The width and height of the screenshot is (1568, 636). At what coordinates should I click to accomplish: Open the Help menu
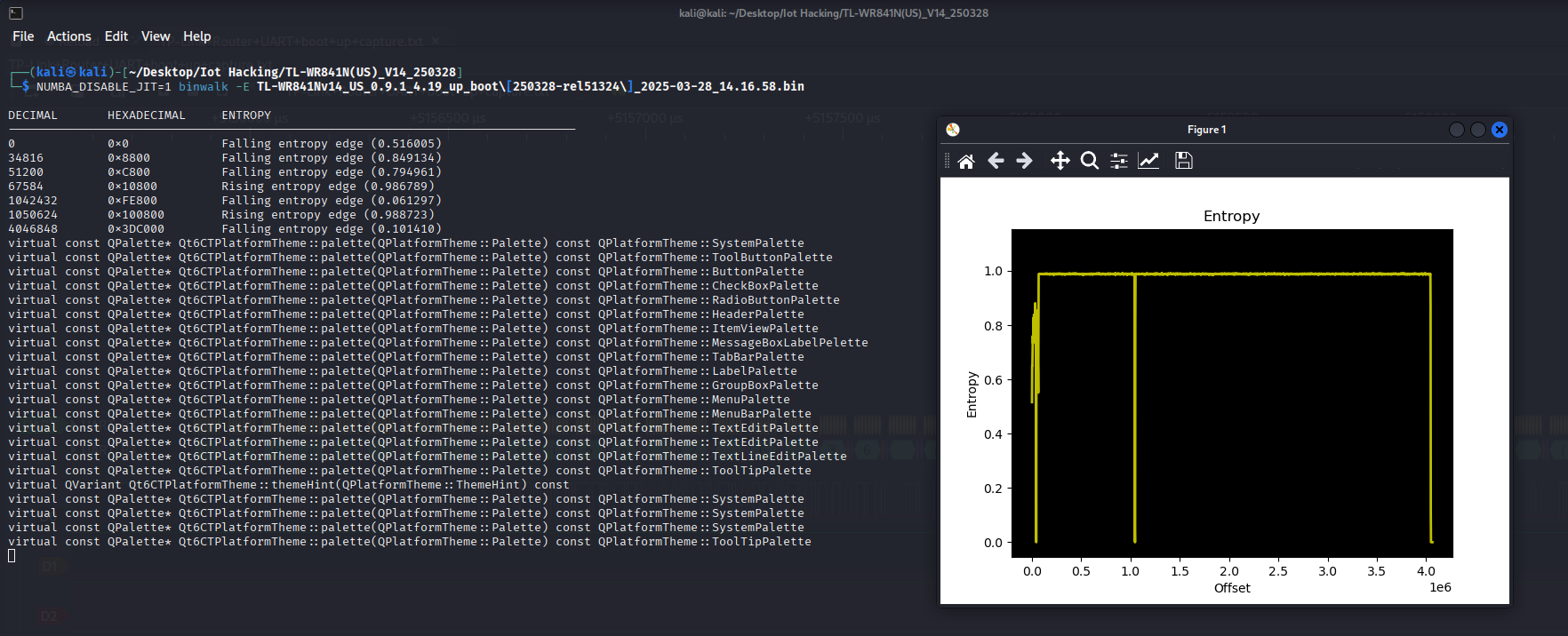tap(196, 36)
